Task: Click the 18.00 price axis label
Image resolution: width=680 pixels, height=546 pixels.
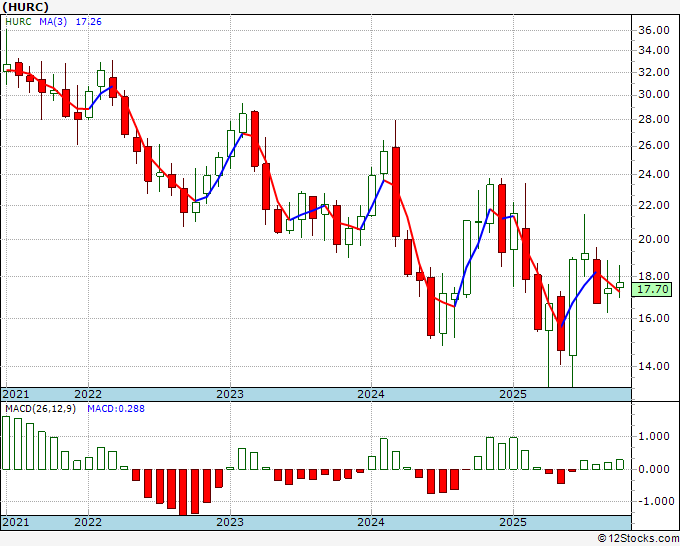Action: 654,276
